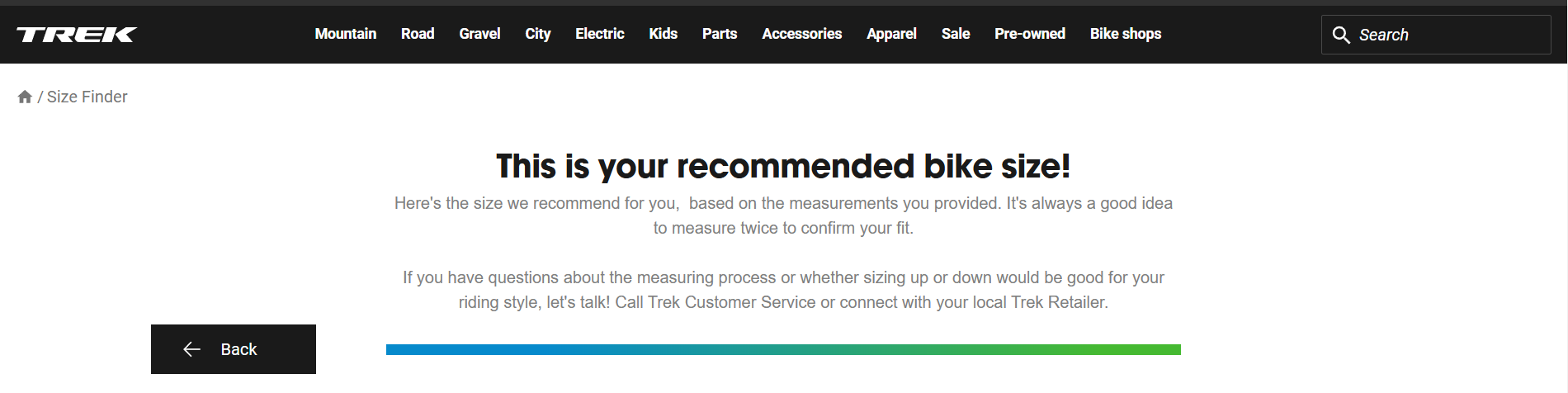Open the Apparel menu

click(x=891, y=34)
